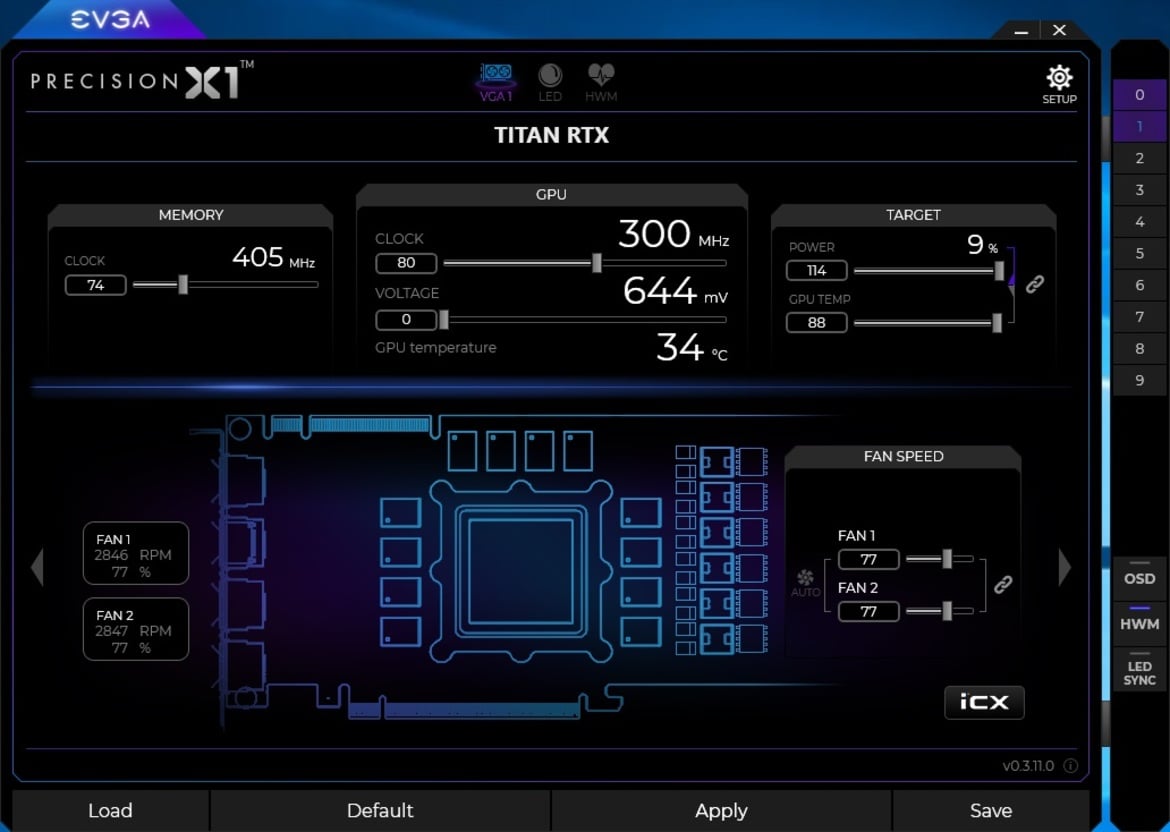1170x832 pixels.
Task: Click the voltage offset field 0
Action: click(406, 319)
